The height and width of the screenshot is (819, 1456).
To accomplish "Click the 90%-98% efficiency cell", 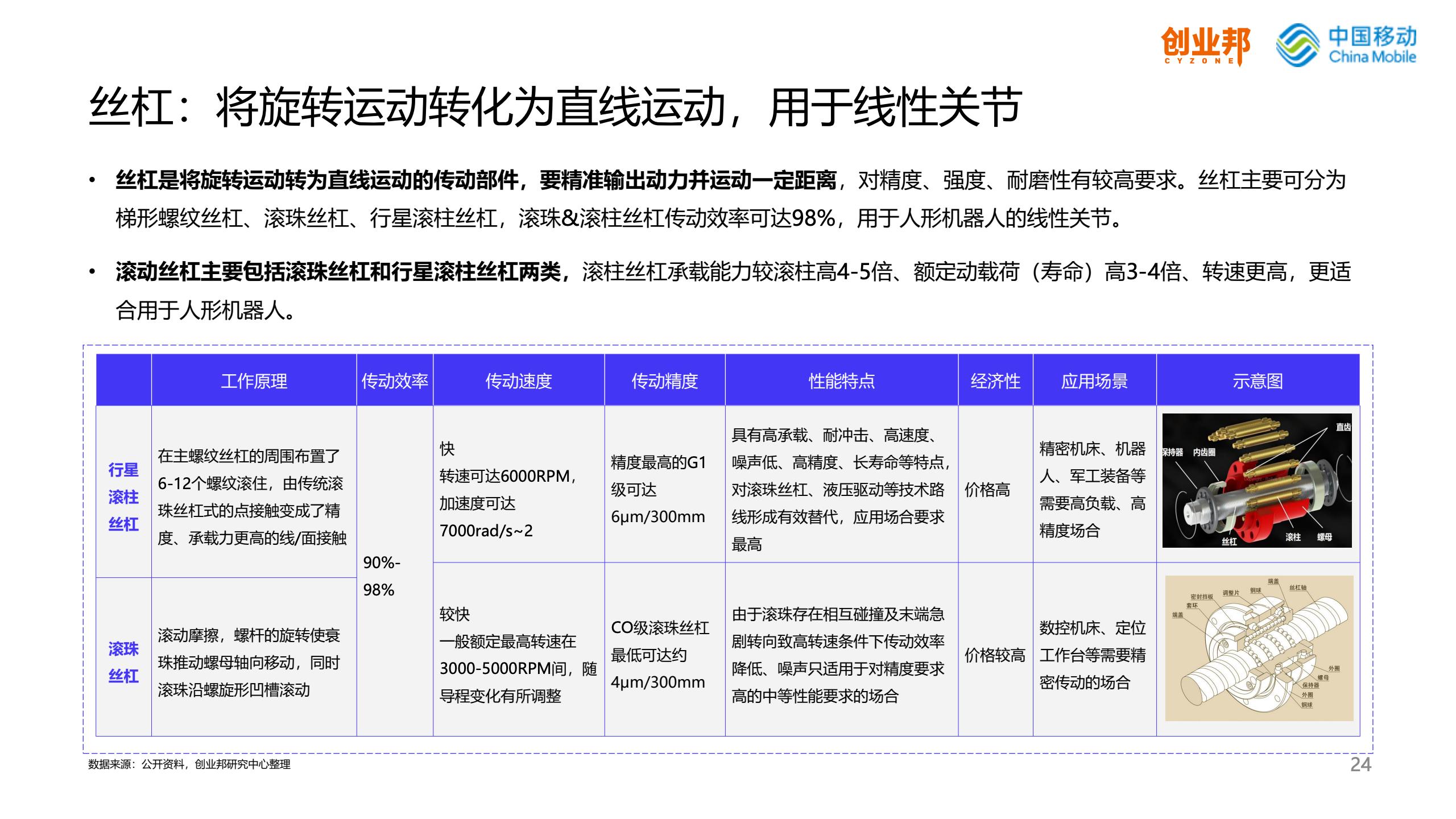I will tap(382, 576).
